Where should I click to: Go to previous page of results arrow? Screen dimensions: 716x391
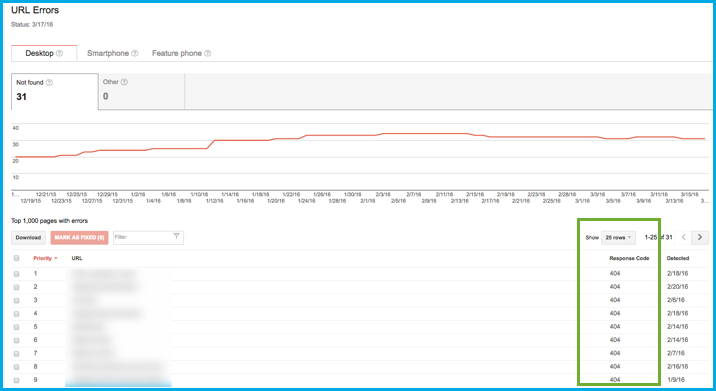(684, 238)
